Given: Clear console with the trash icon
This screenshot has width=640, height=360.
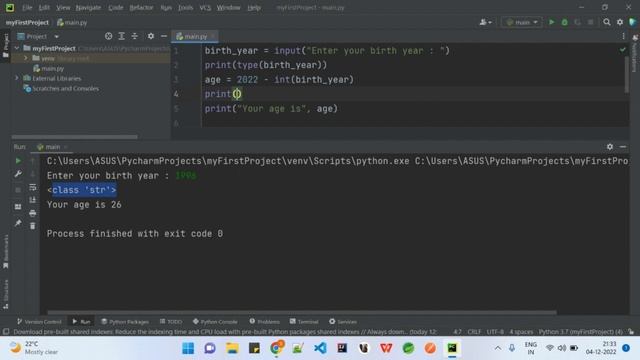Looking at the screenshot, I should 33,226.
